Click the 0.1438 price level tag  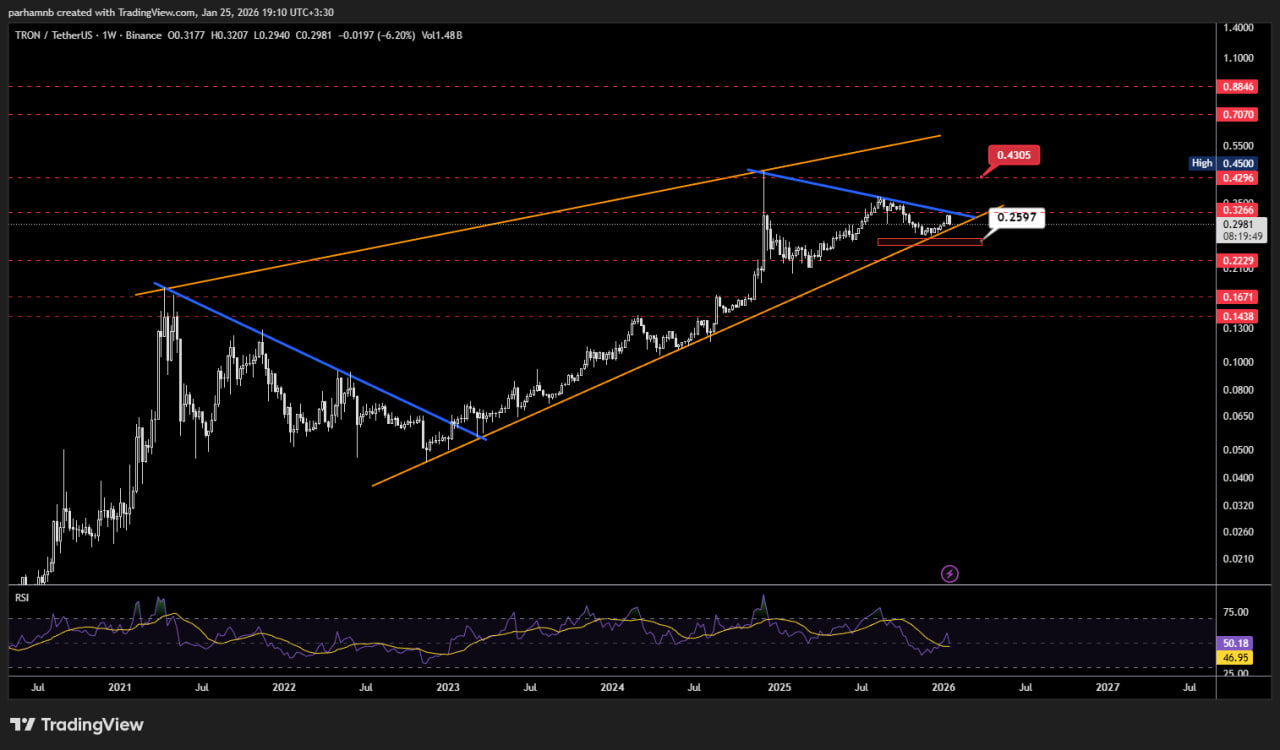coord(1238,316)
